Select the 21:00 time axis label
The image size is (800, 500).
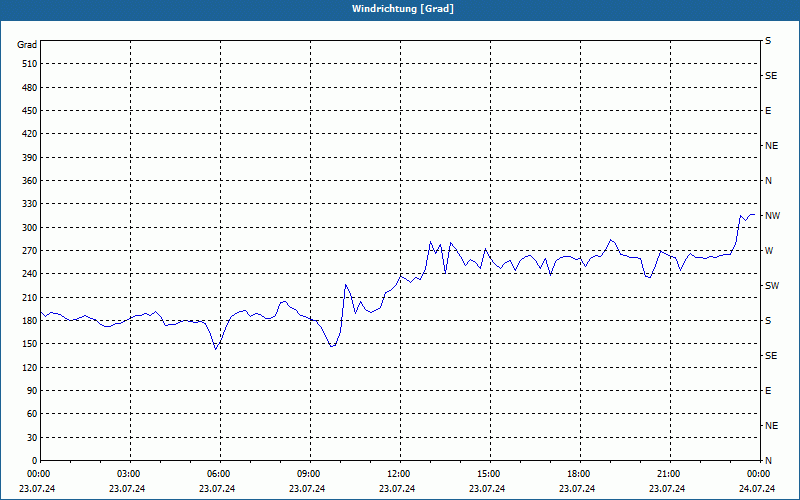[669, 474]
